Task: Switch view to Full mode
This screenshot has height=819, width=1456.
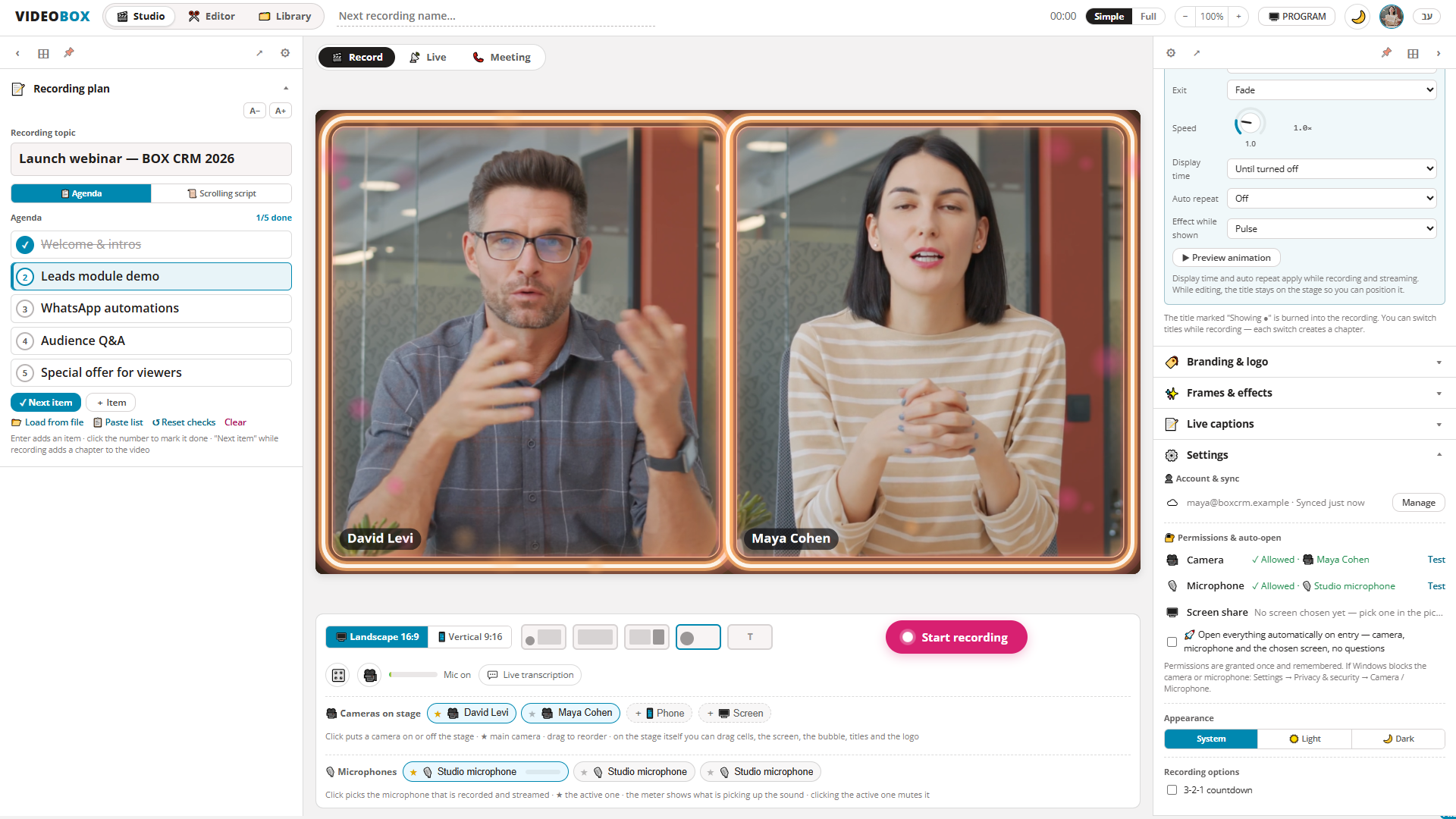Action: (1148, 16)
